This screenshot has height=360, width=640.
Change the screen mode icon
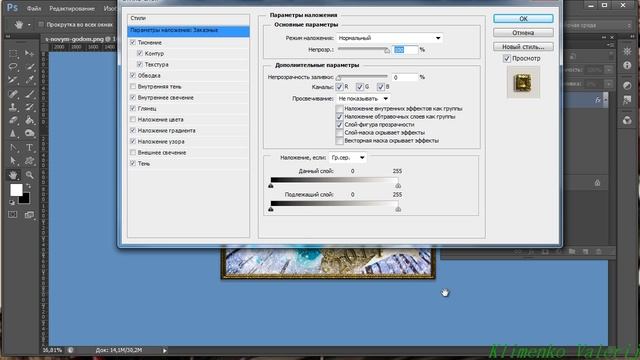pos(29,215)
